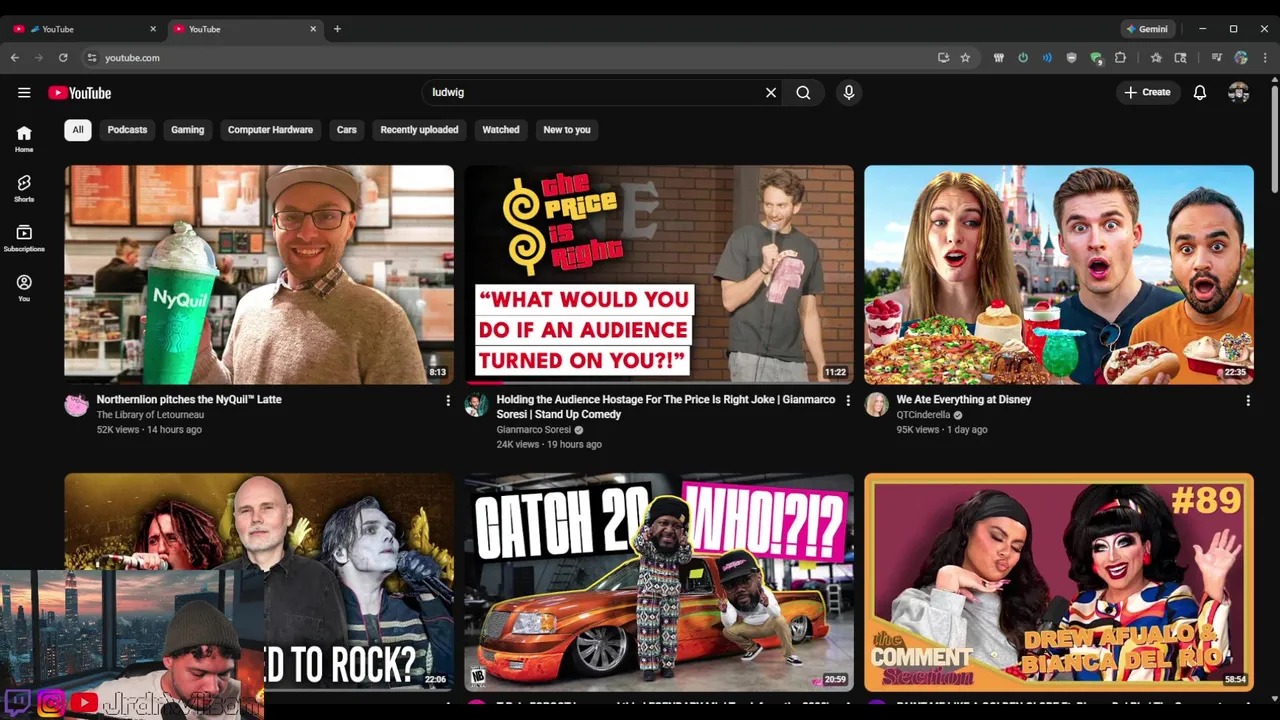Viewport: 1280px width, 720px height.
Task: Click the blue sound waves extension icon
Action: [x=1047, y=58]
